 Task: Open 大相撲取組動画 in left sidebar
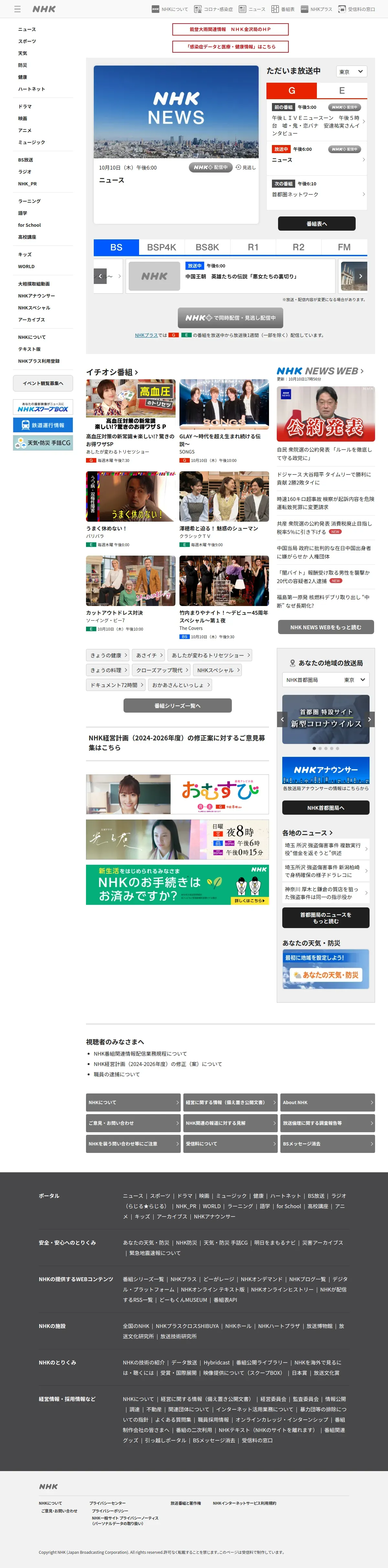pyautogui.click(x=34, y=284)
